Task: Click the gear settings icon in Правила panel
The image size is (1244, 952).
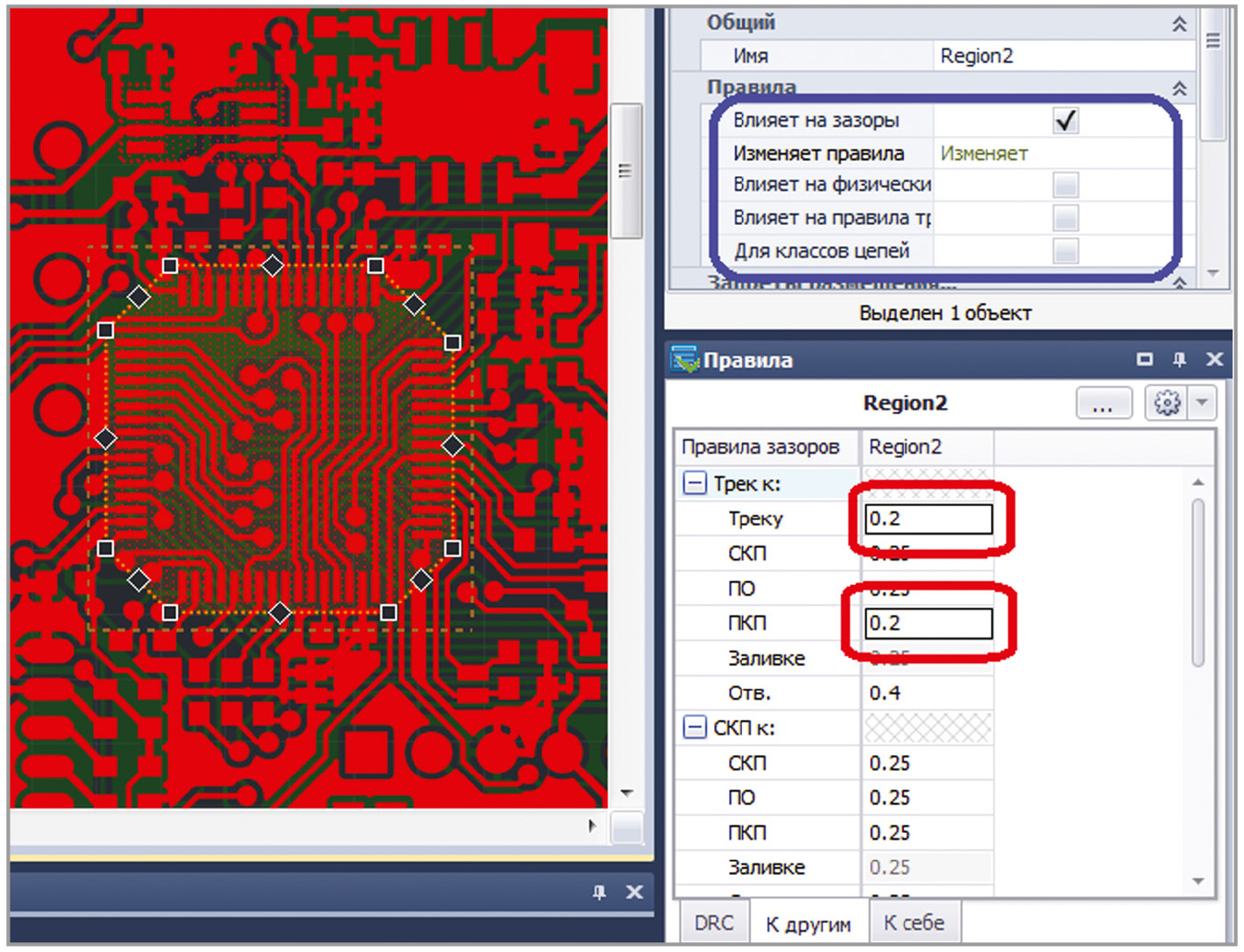Action: coord(1166,404)
